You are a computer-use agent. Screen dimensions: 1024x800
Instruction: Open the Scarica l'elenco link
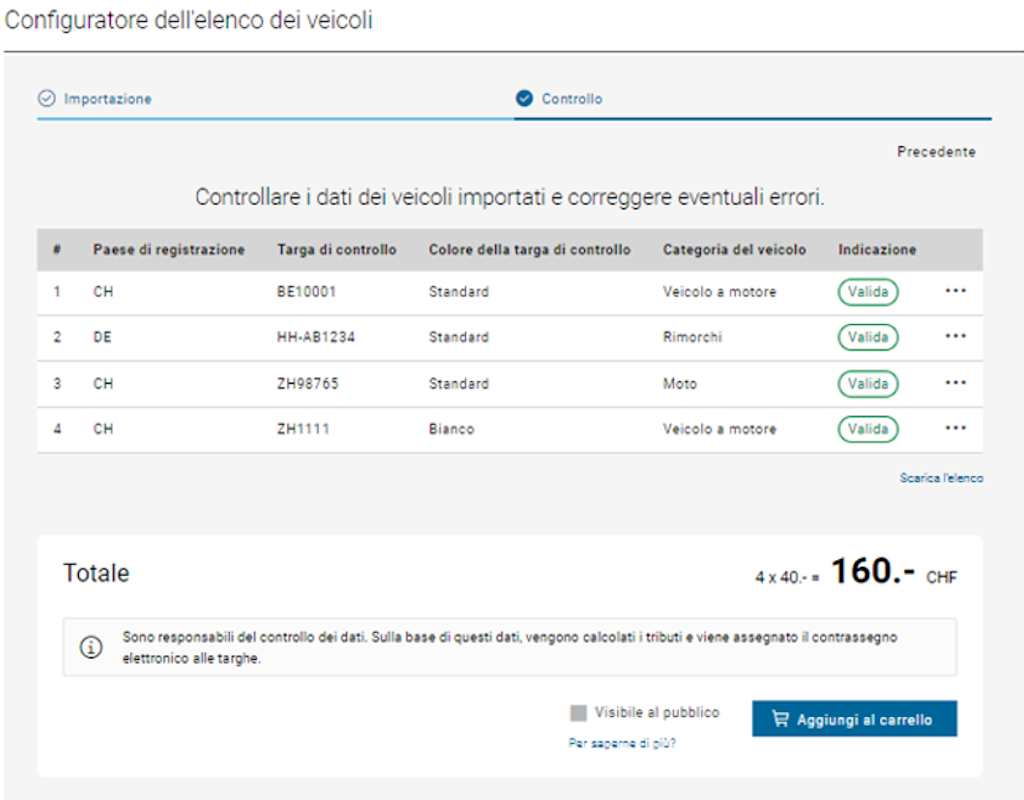941,478
